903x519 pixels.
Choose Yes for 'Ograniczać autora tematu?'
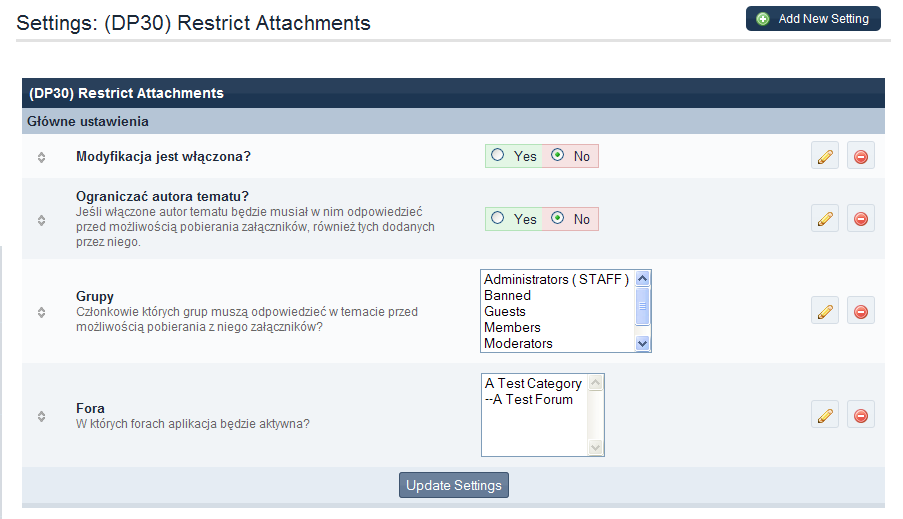(x=498, y=218)
